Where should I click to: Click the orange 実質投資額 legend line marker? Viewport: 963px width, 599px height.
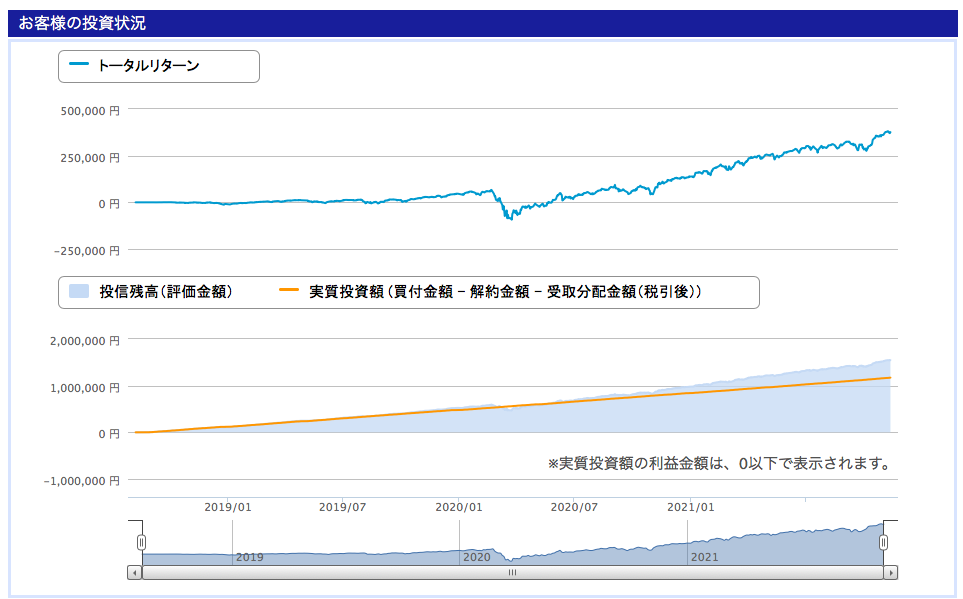(x=289, y=290)
